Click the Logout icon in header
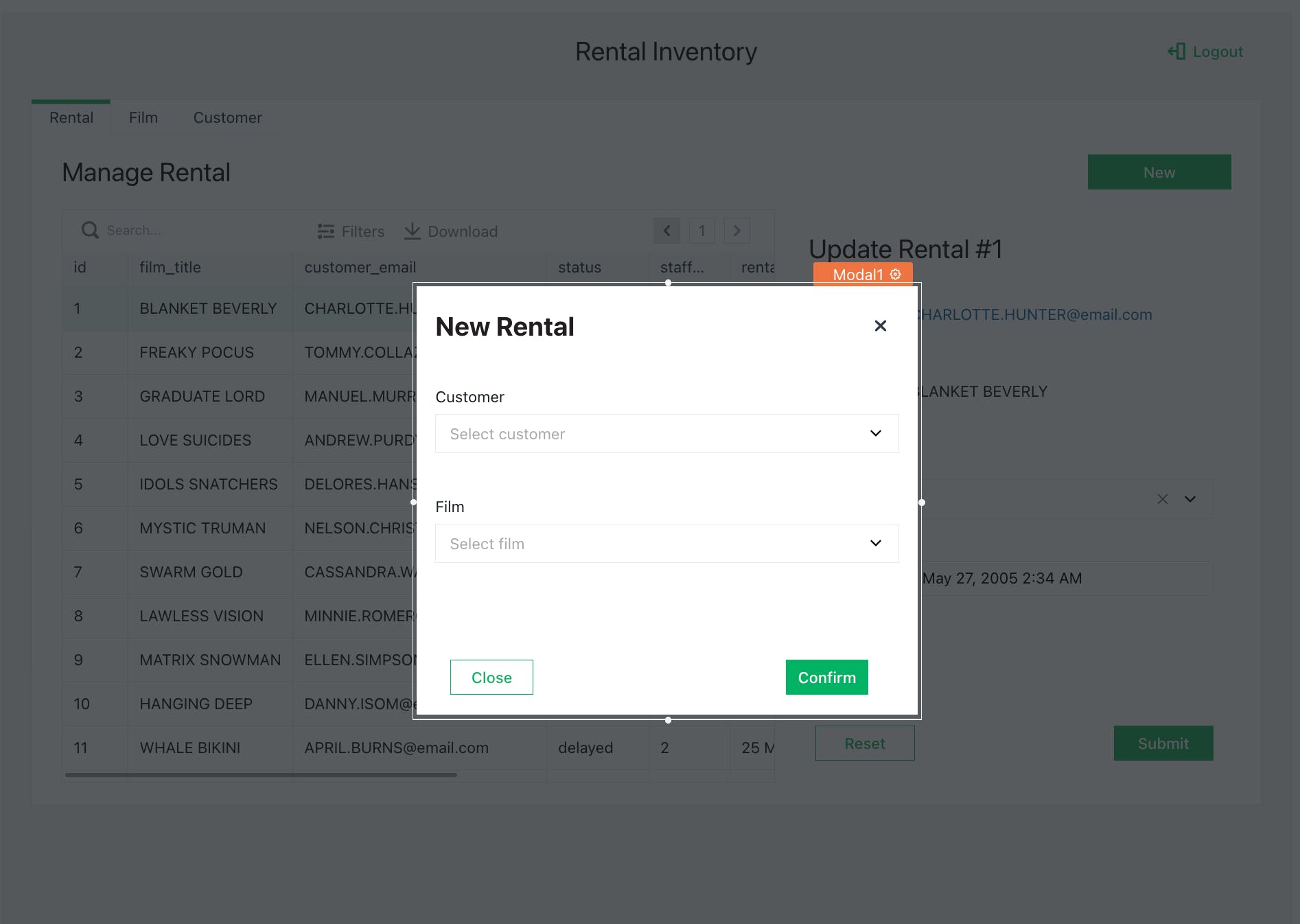Viewport: 1300px width, 924px height. (x=1176, y=51)
